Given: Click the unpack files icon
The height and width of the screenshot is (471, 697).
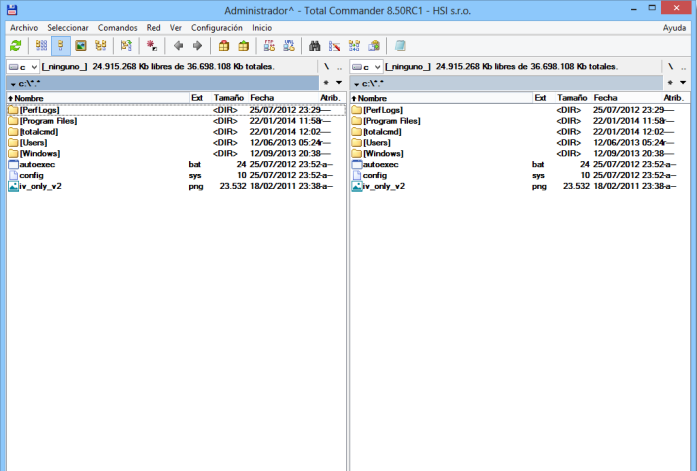Looking at the screenshot, I should [243, 46].
